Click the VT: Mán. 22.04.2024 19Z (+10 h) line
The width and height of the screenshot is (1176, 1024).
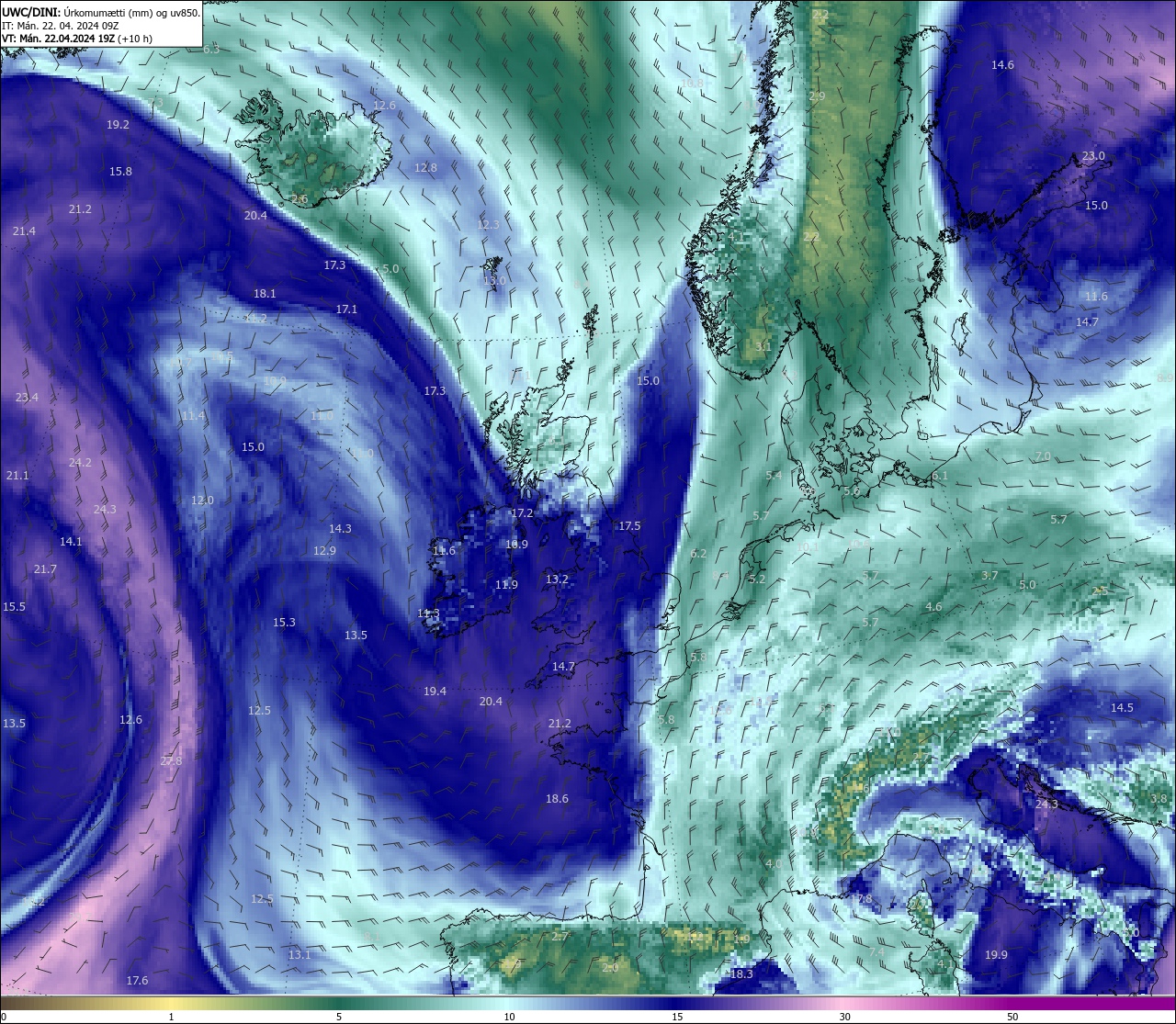coord(77,39)
